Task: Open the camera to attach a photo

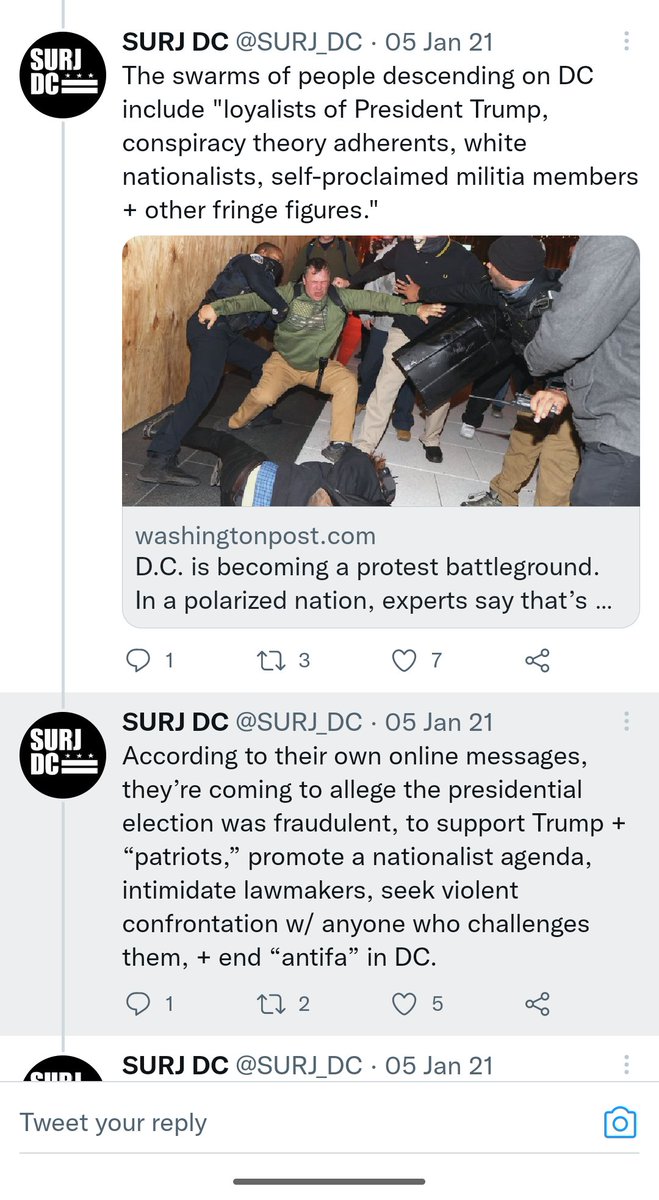Action: [x=620, y=1123]
